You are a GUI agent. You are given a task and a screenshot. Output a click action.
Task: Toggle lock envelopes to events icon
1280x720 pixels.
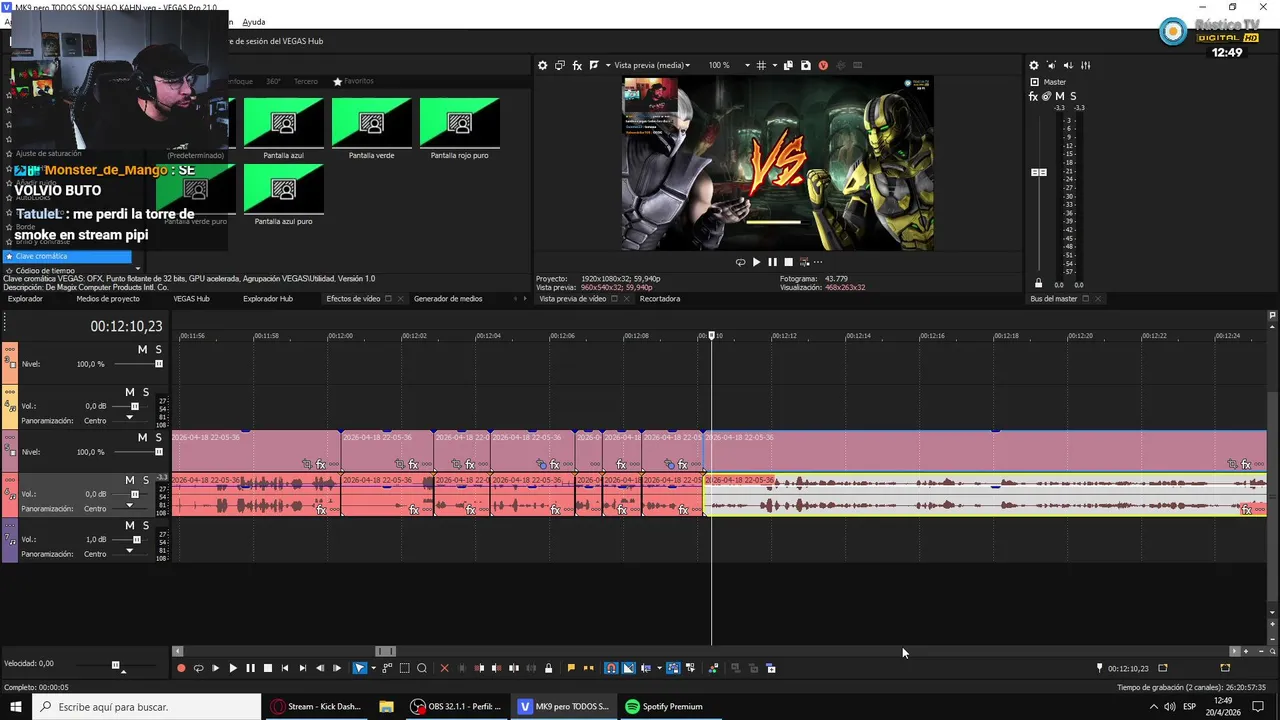click(x=674, y=668)
